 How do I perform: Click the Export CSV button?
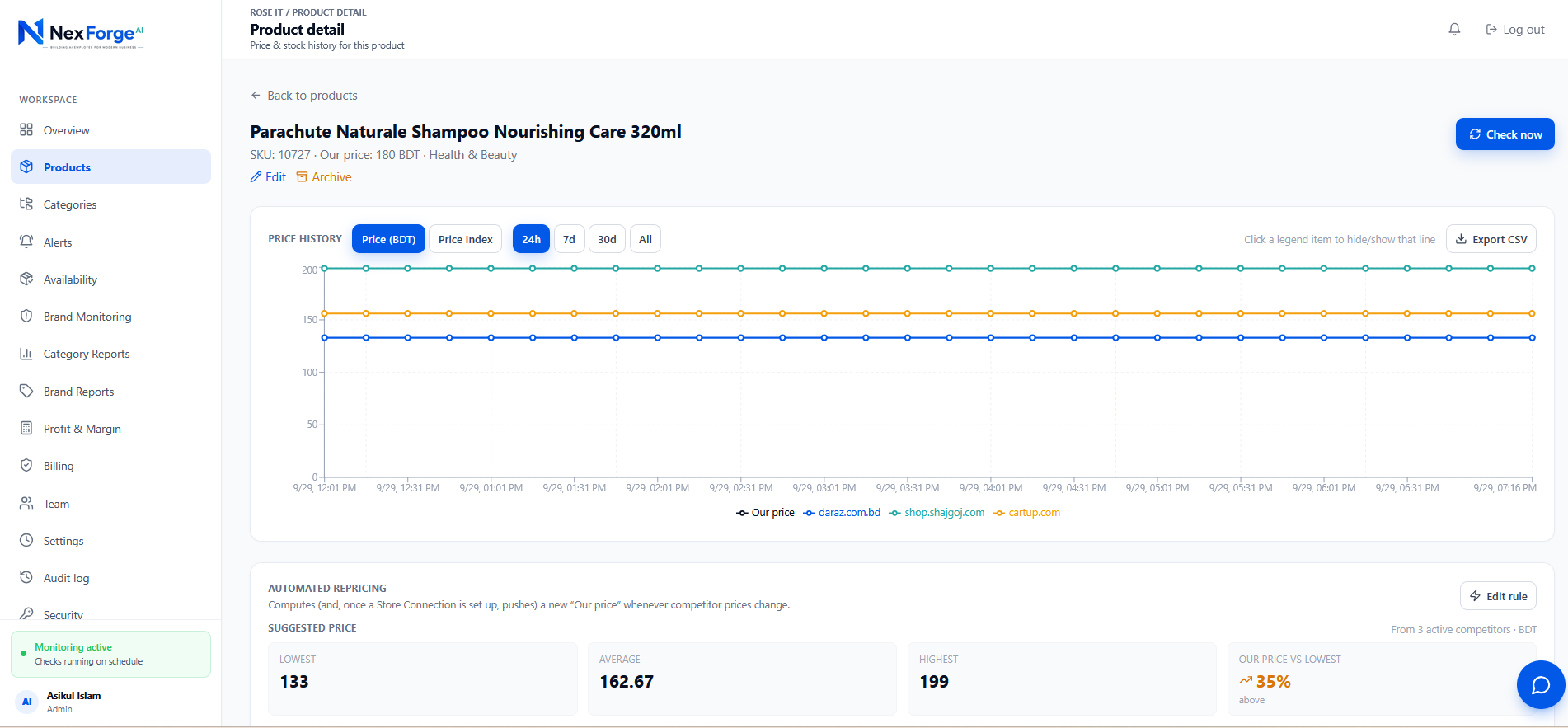click(x=1491, y=239)
